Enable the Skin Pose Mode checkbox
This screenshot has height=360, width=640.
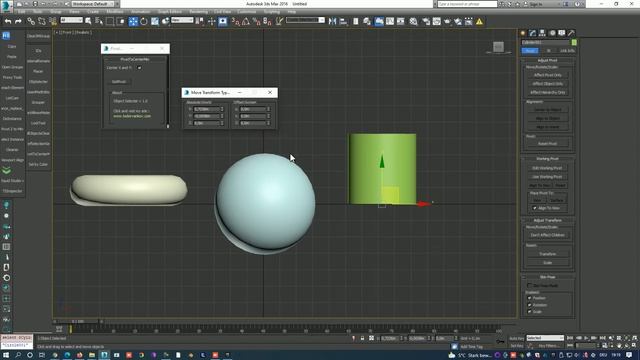[x=529, y=286]
